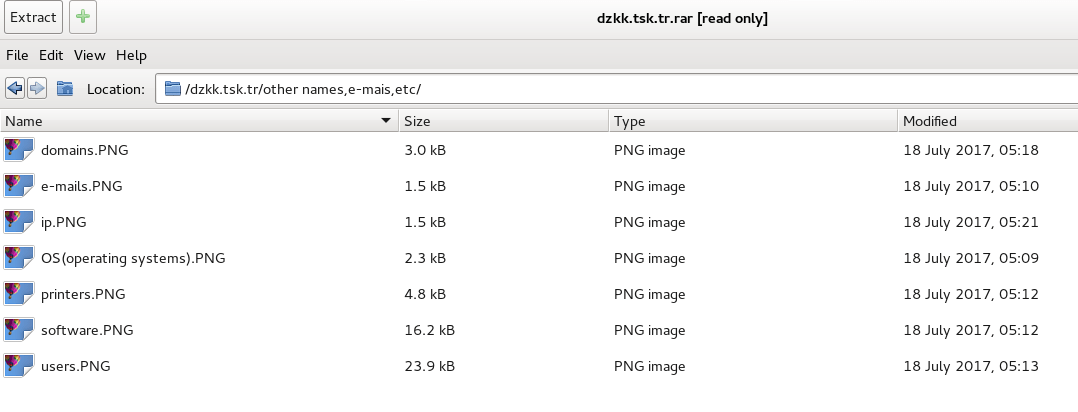Open the Help menu
Screen dimensions: 1078x412
click(131, 55)
